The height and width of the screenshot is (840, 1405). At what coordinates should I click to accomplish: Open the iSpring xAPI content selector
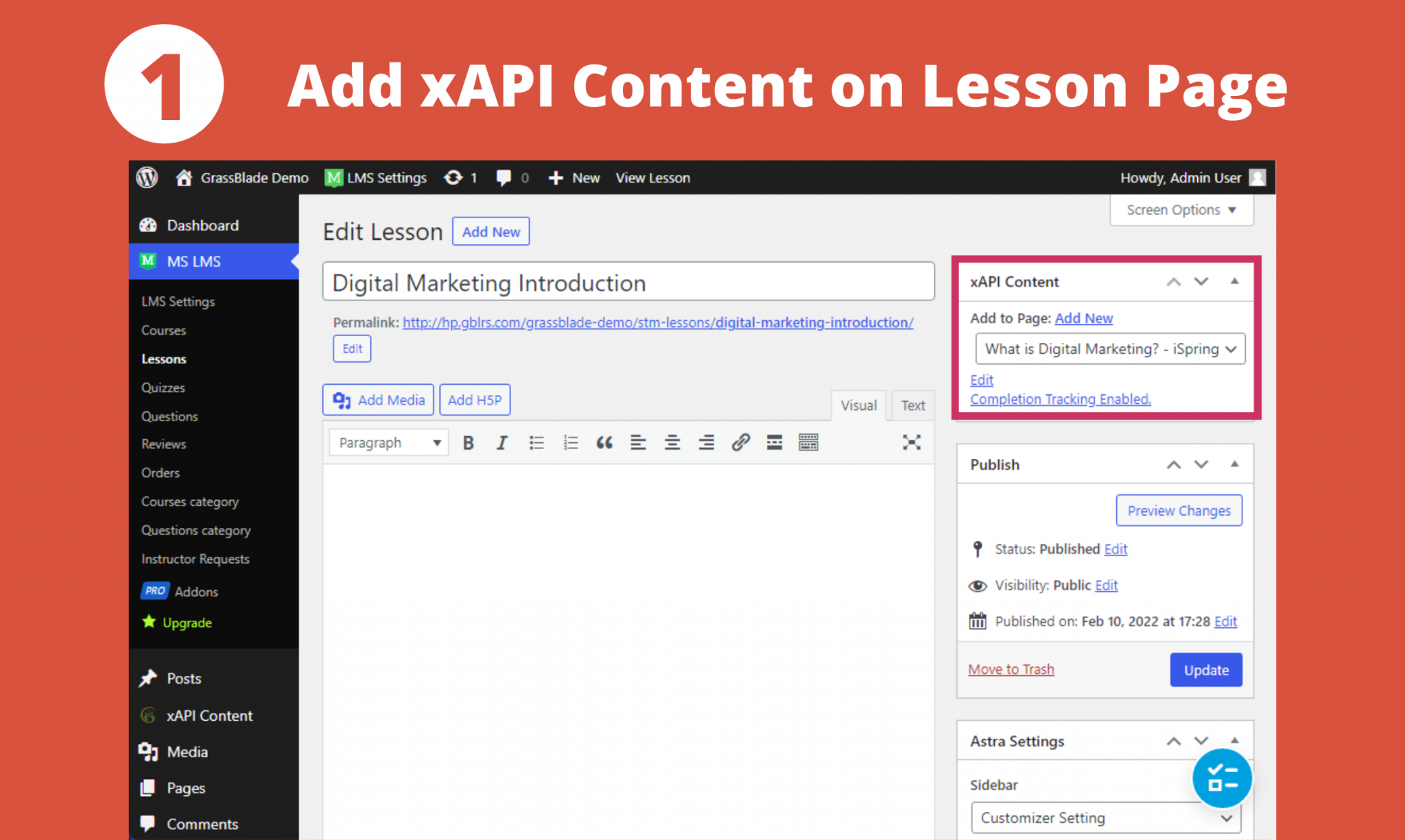click(1109, 348)
